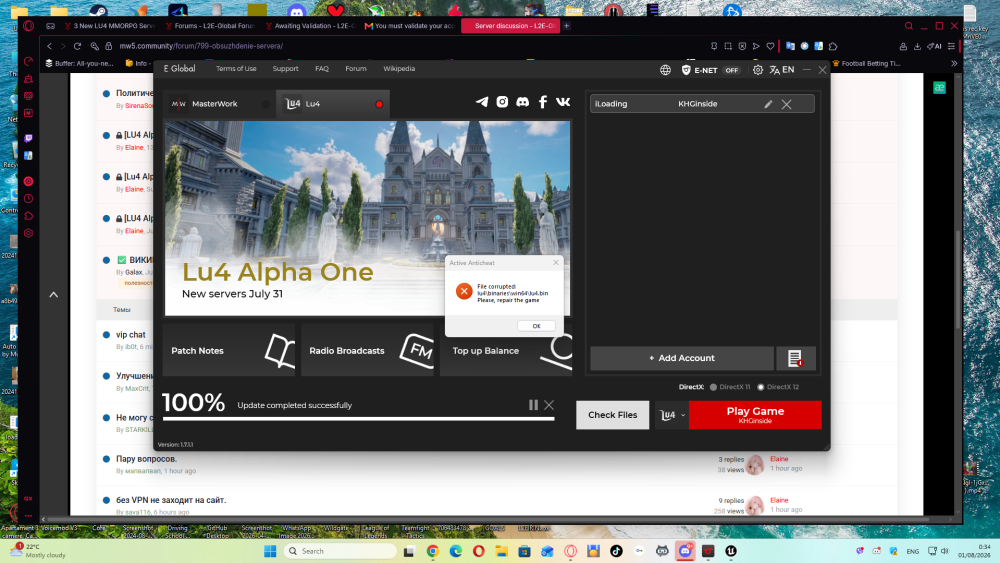Open Discord from the taskbar
1000x563 pixels.
686,552
